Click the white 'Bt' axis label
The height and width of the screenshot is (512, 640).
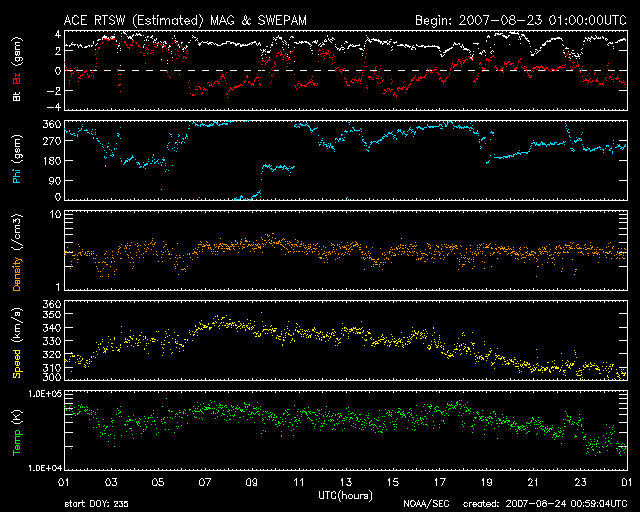(x=17, y=96)
